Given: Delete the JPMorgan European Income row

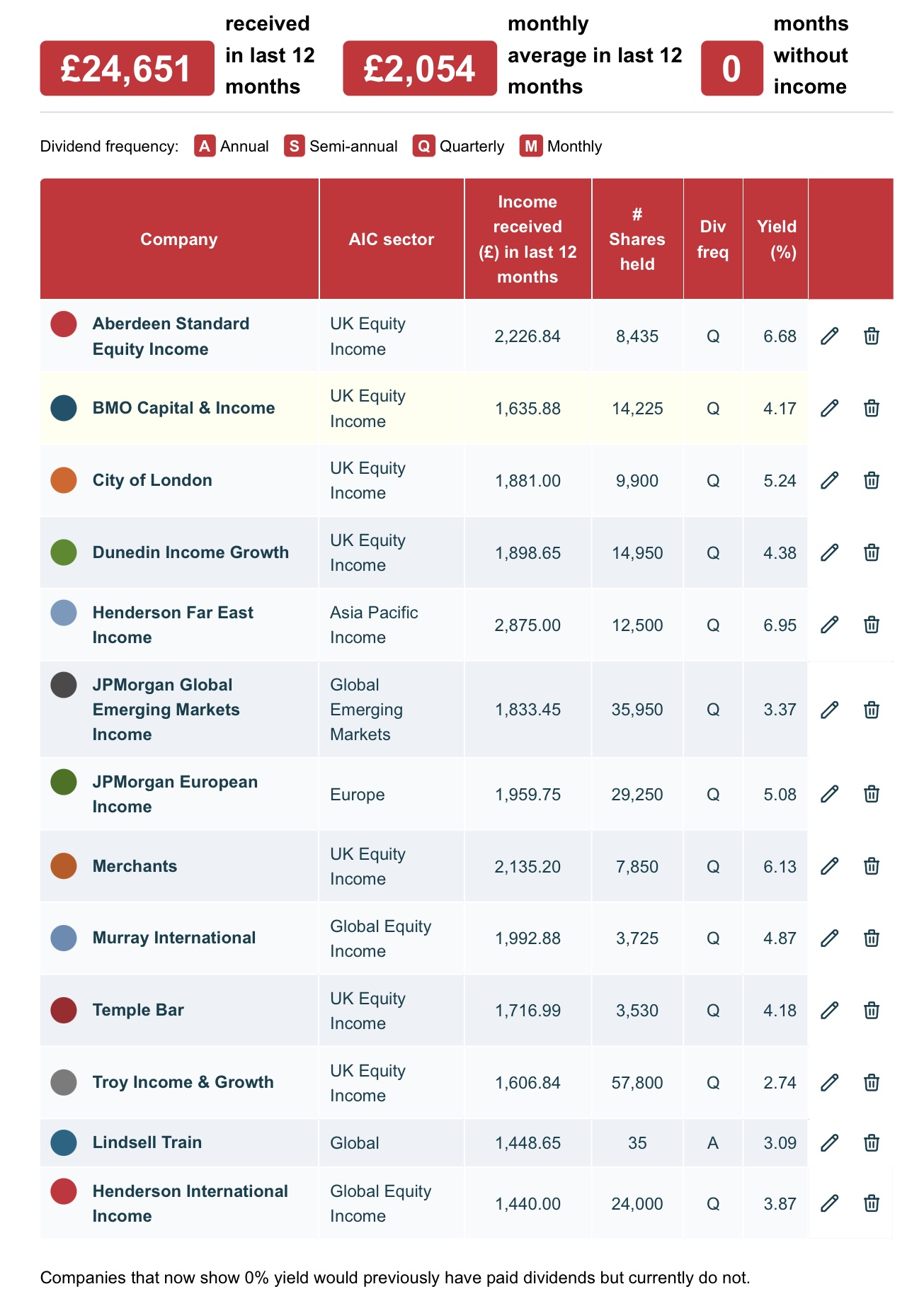Looking at the screenshot, I should coord(872,794).
